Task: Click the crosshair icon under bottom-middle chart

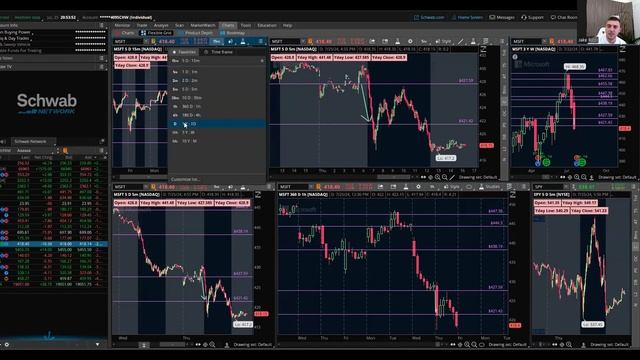Action: point(460,344)
